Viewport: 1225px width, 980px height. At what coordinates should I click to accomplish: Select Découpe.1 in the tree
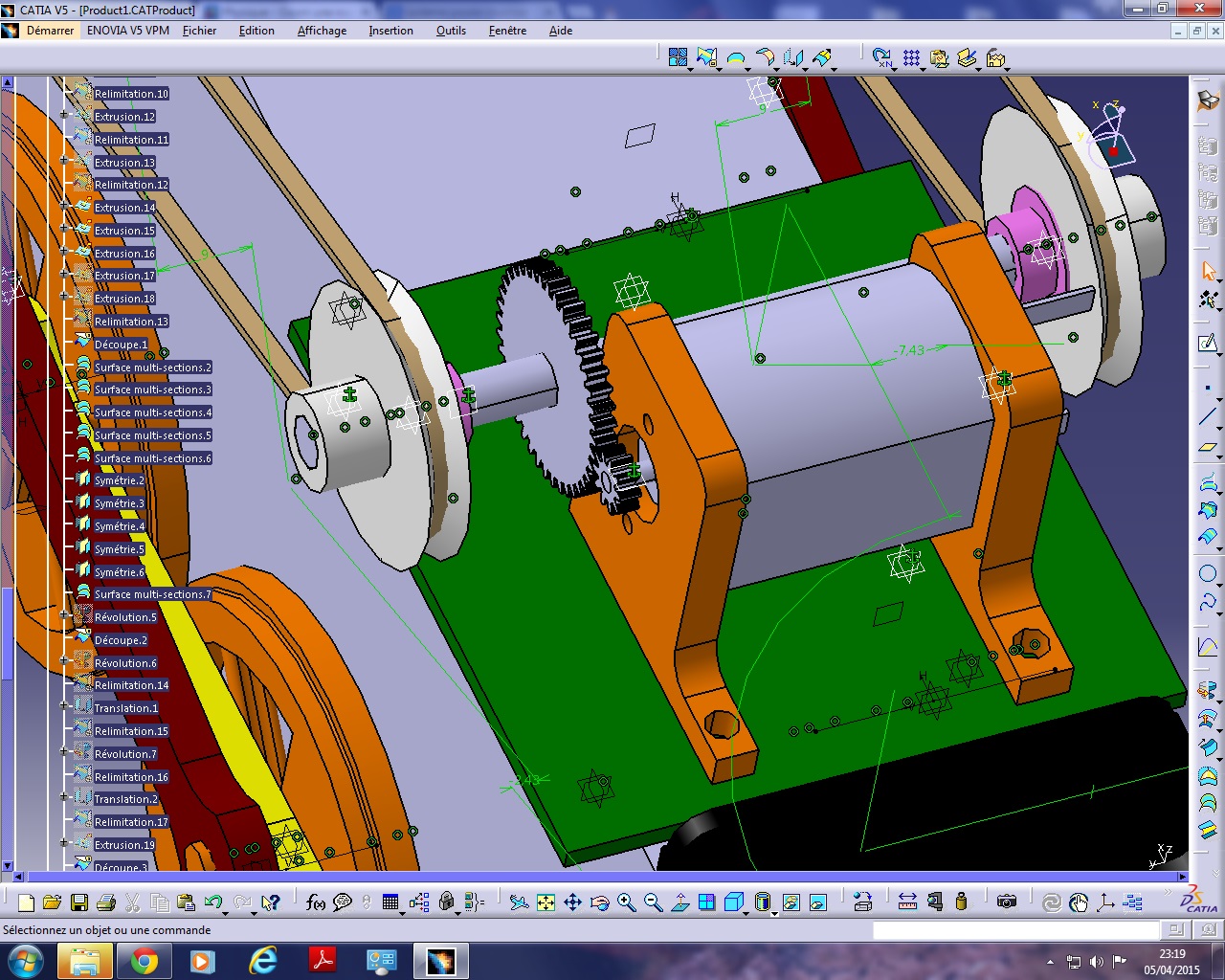(x=122, y=345)
